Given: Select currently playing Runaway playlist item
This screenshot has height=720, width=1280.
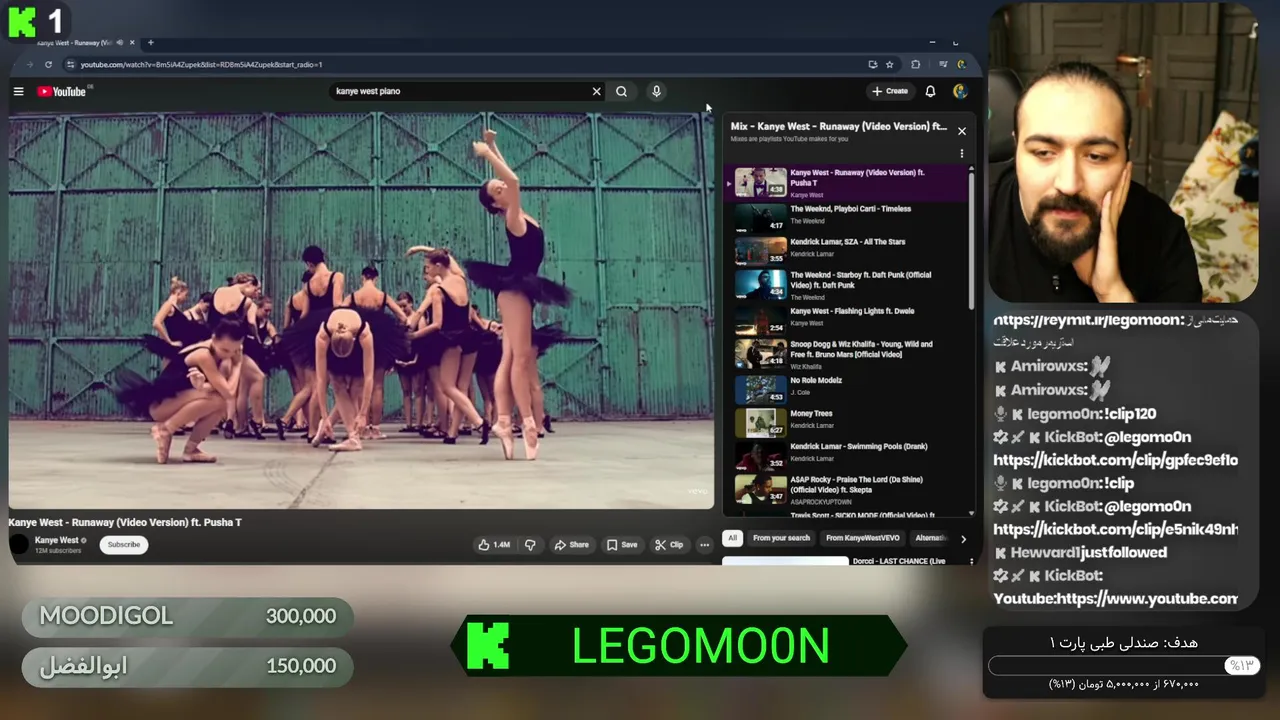Looking at the screenshot, I should coord(846,183).
